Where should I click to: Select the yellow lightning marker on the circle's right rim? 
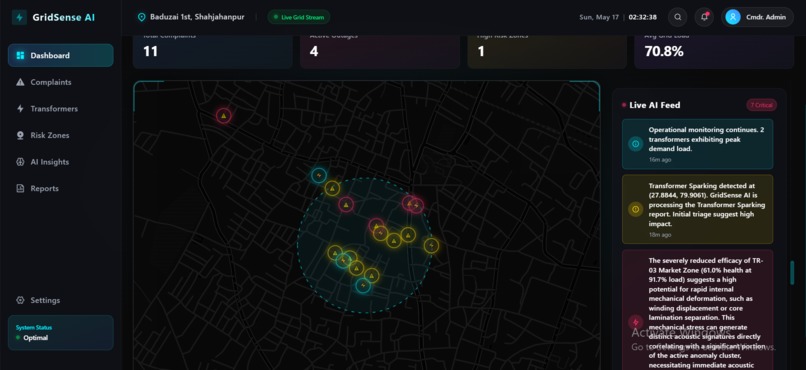(x=431, y=246)
